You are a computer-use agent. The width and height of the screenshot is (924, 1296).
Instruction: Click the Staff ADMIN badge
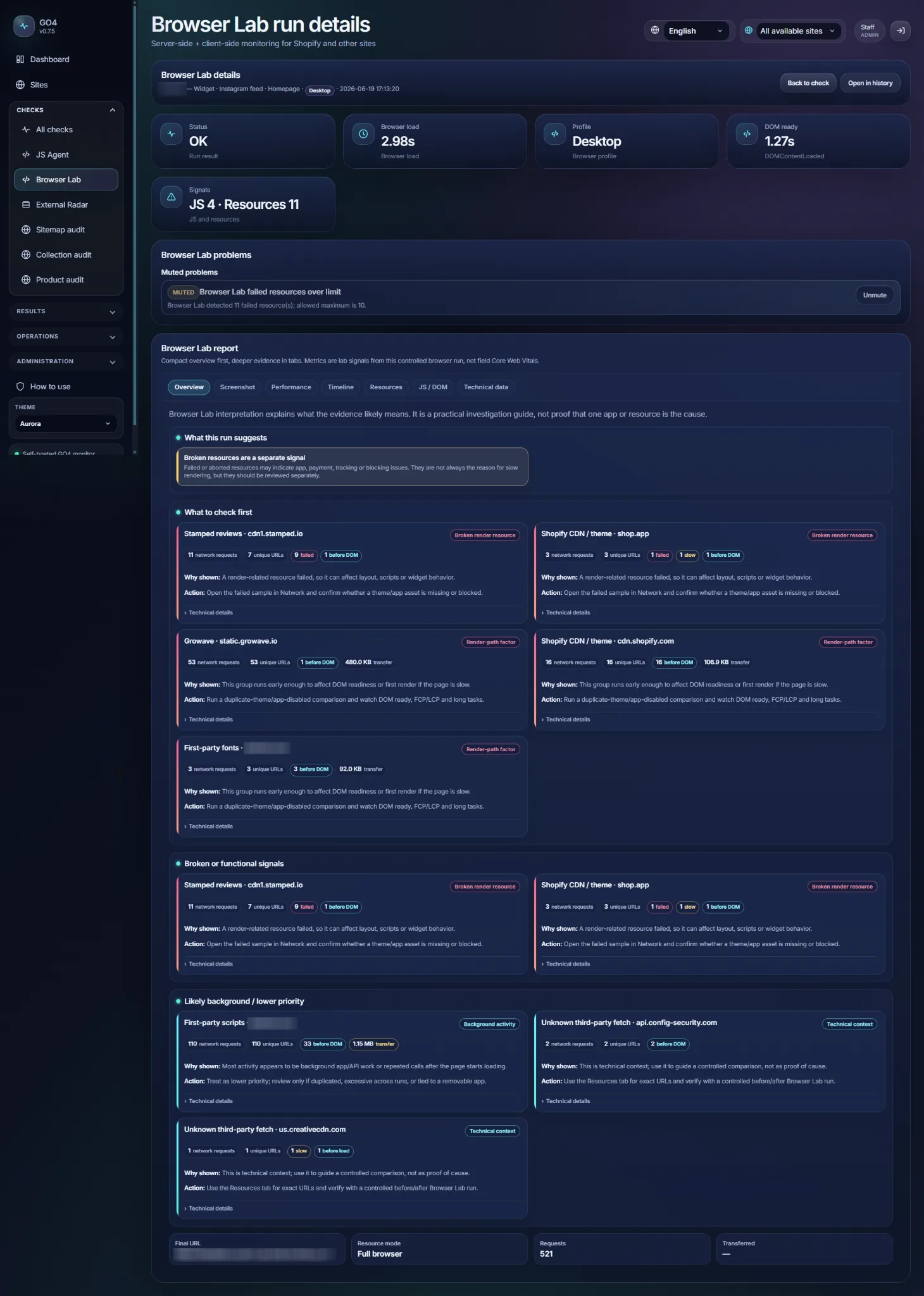coord(870,30)
